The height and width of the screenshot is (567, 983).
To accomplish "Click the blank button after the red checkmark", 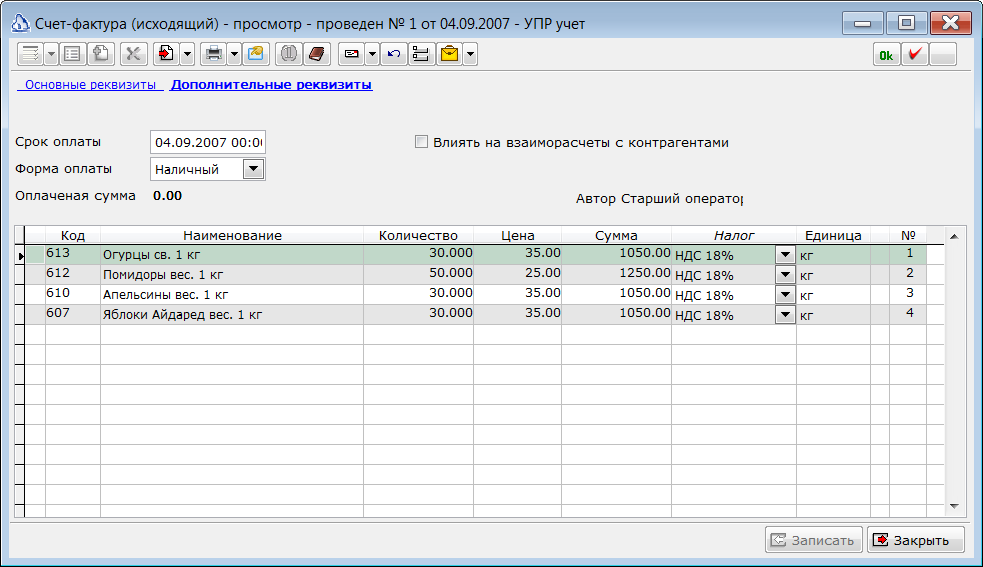I will click(x=943, y=55).
